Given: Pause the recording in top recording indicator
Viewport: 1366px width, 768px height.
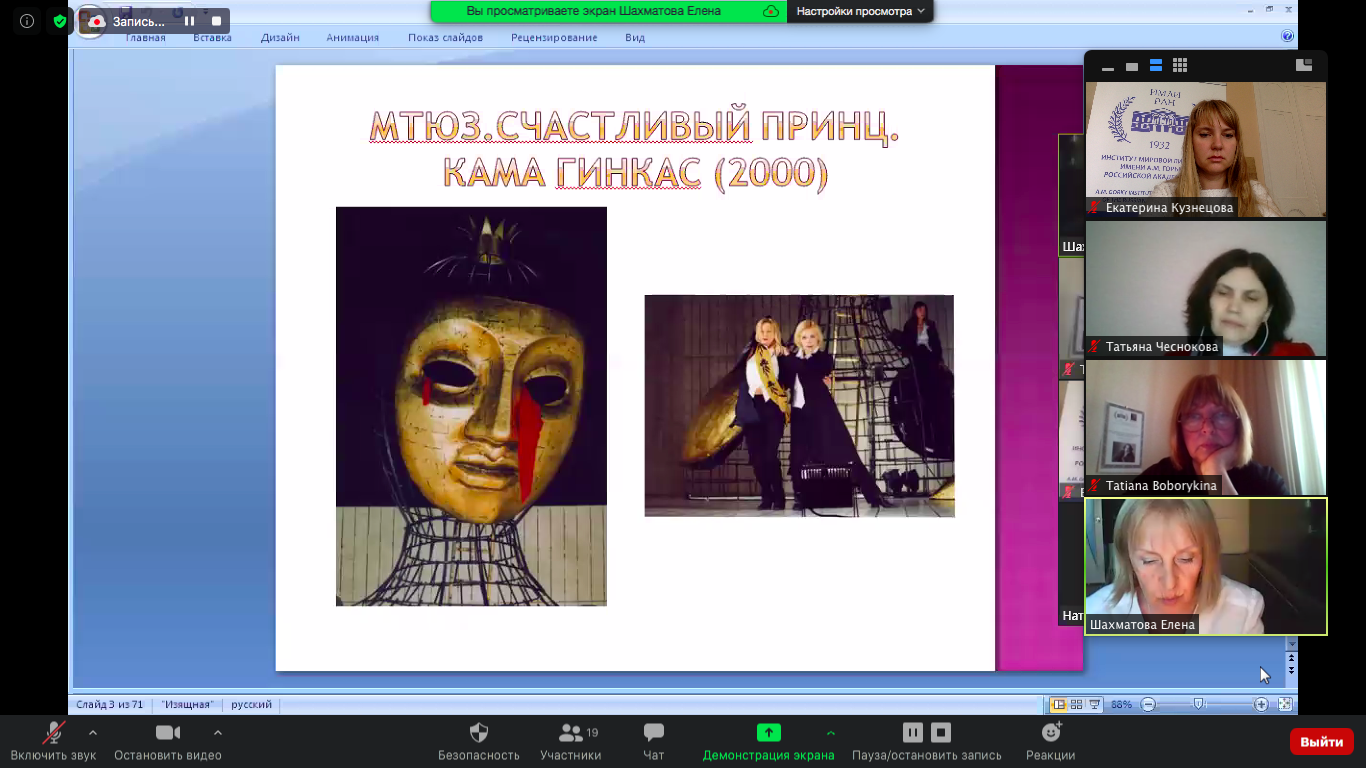Looking at the screenshot, I should click(x=189, y=21).
